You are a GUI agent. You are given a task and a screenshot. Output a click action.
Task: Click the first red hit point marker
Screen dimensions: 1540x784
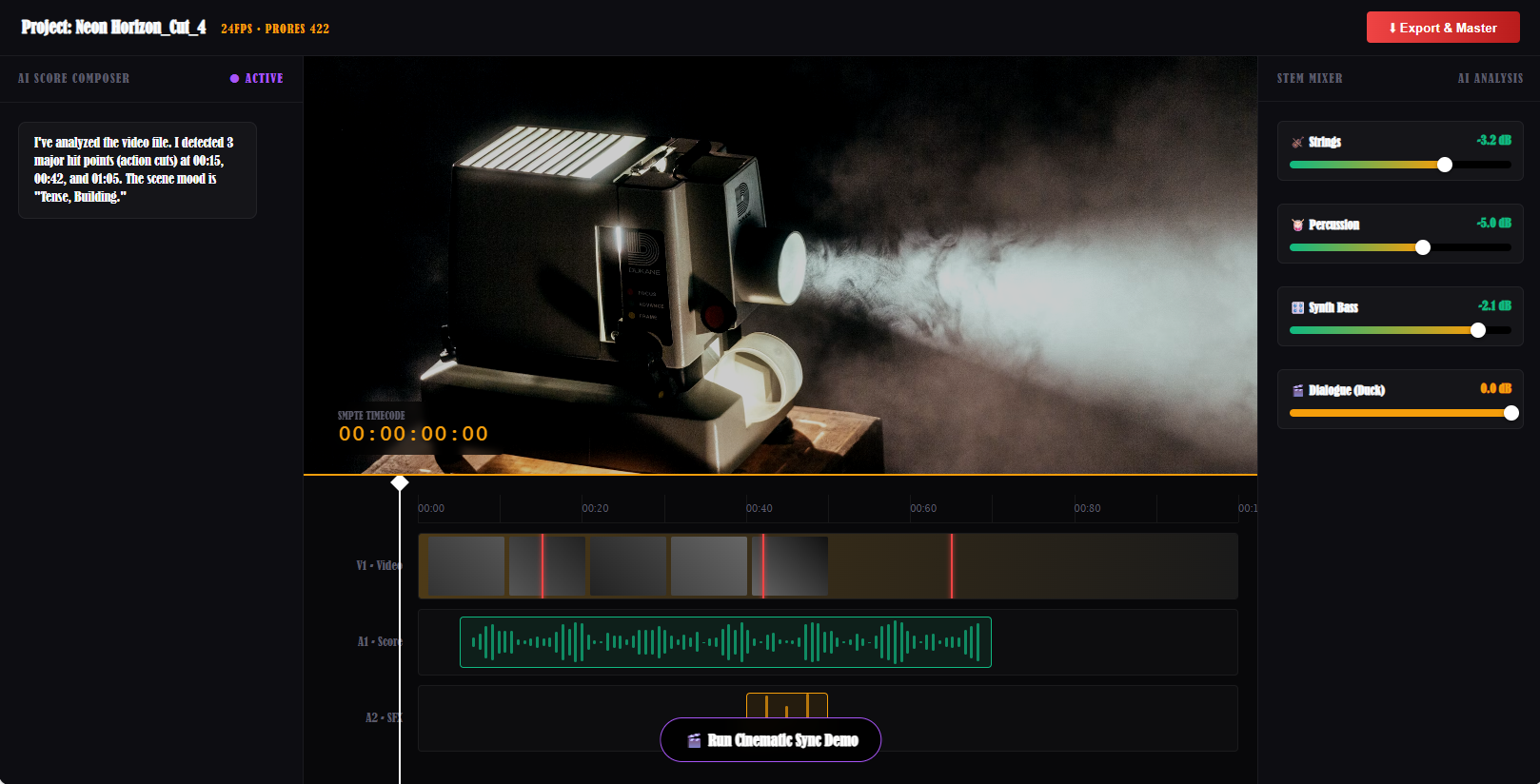(543, 566)
